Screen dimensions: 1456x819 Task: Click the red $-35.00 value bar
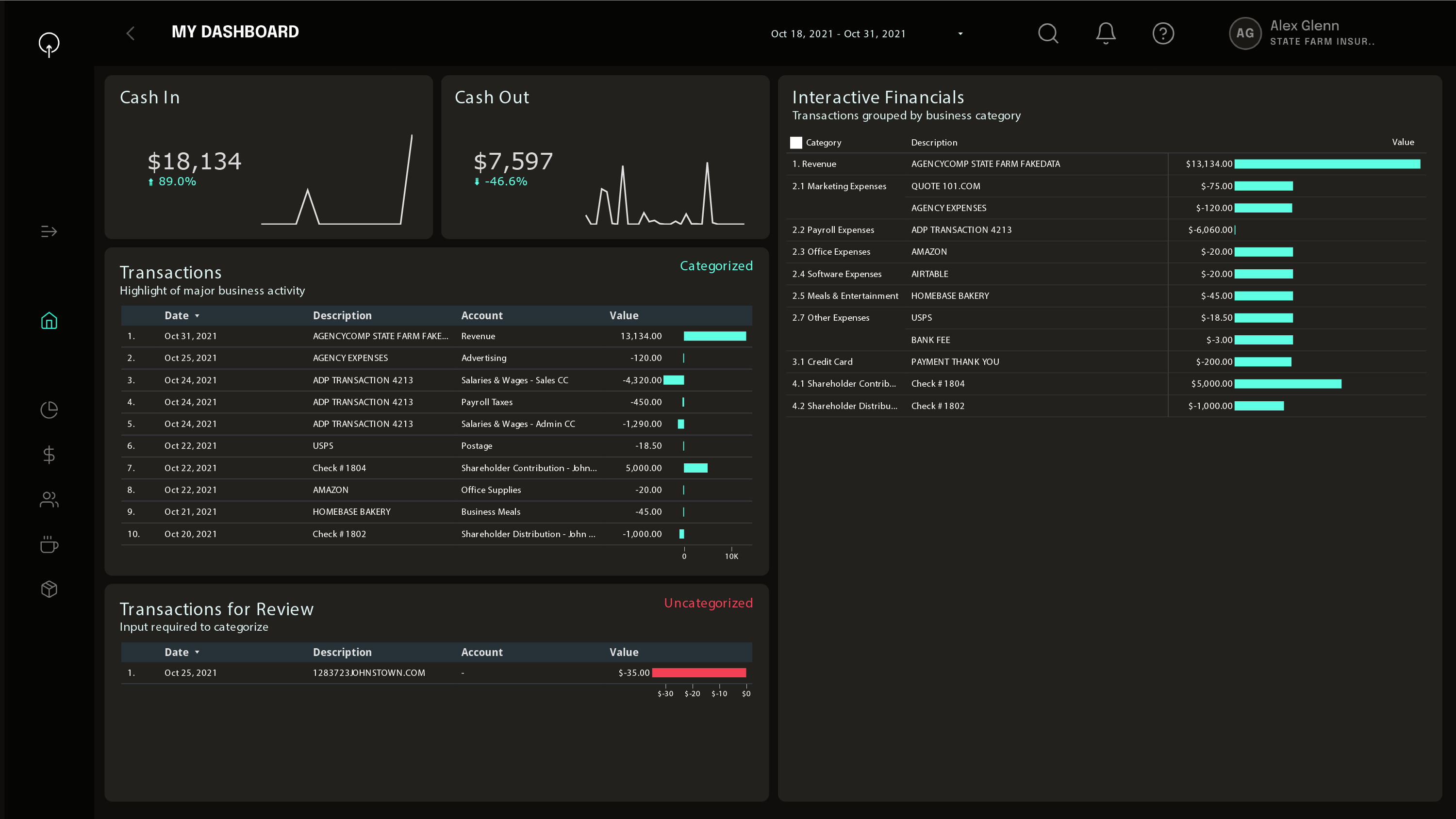click(x=698, y=672)
